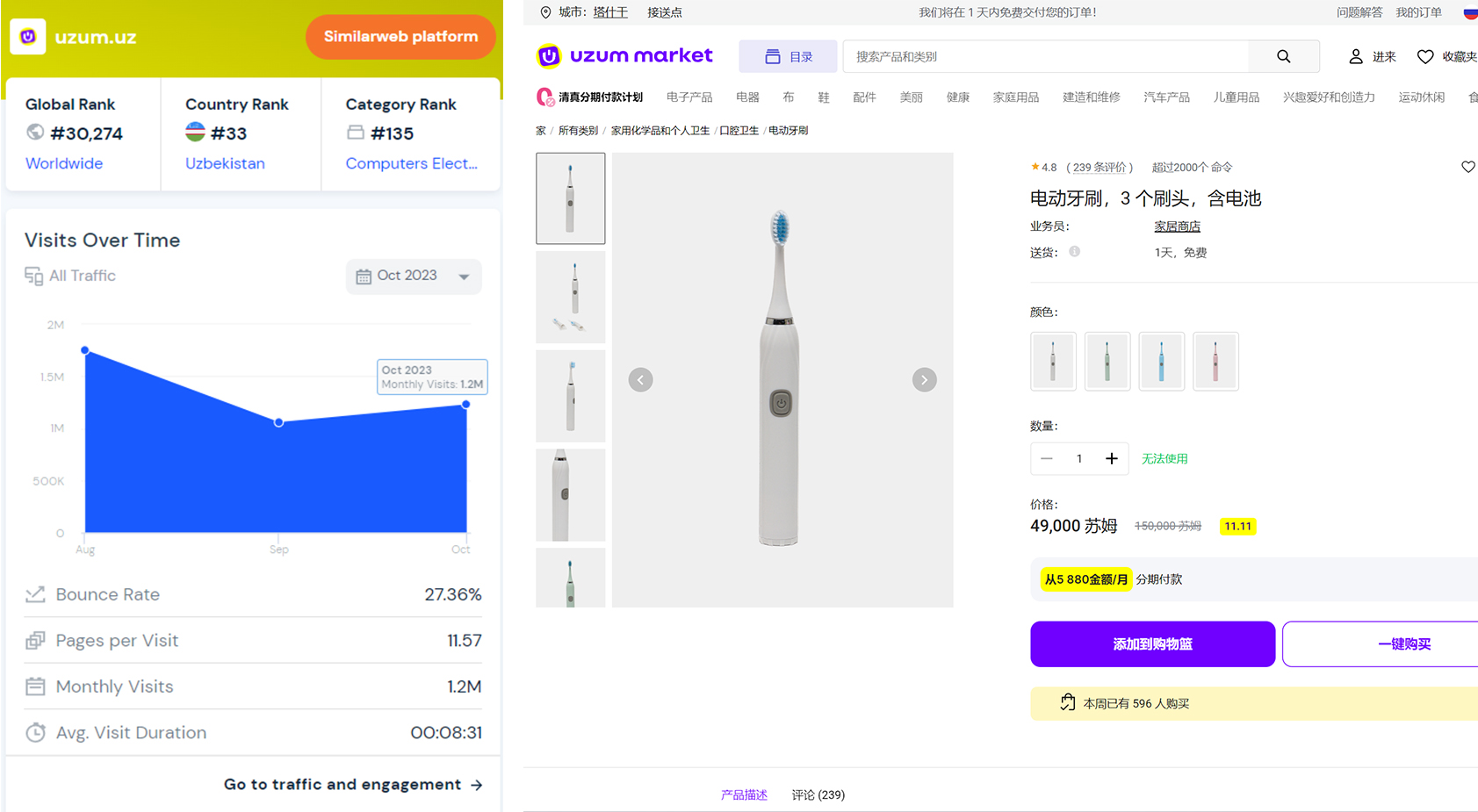Open the 问题解答 FAQ link

coord(1359,12)
